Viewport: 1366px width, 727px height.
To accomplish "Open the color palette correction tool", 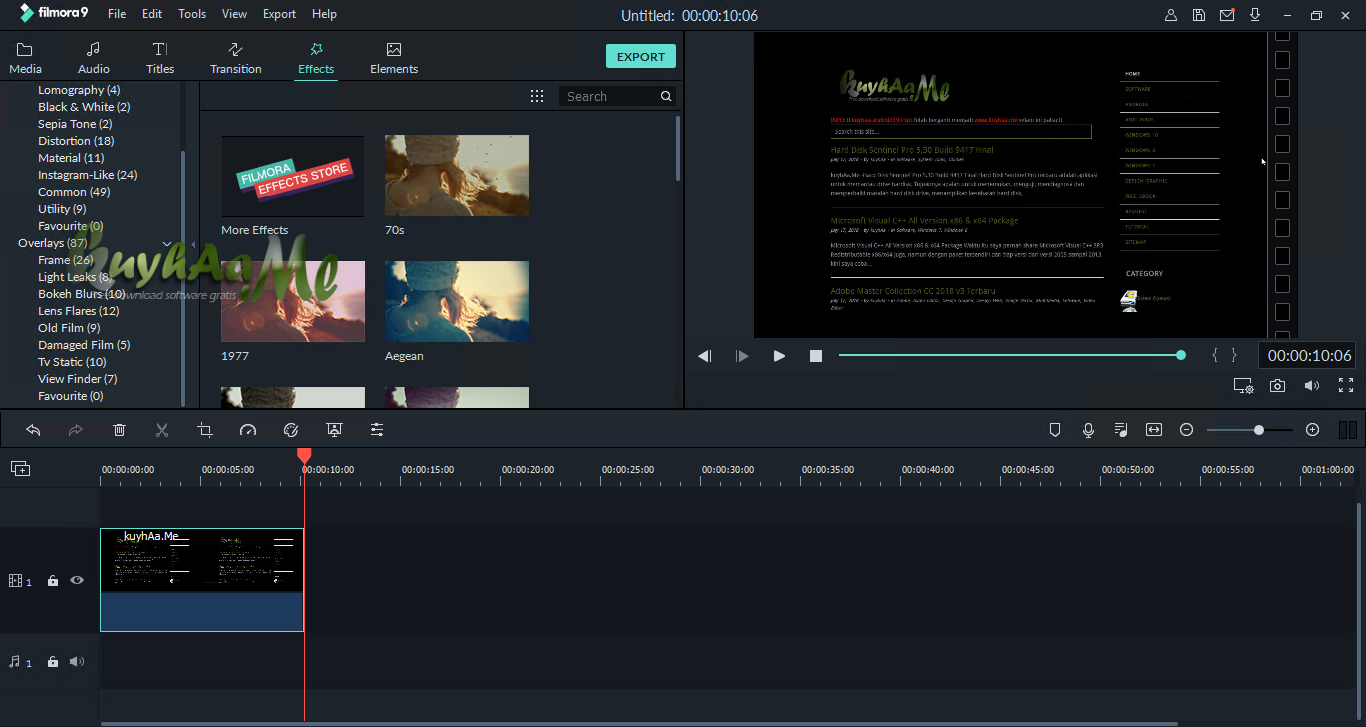I will [x=291, y=430].
